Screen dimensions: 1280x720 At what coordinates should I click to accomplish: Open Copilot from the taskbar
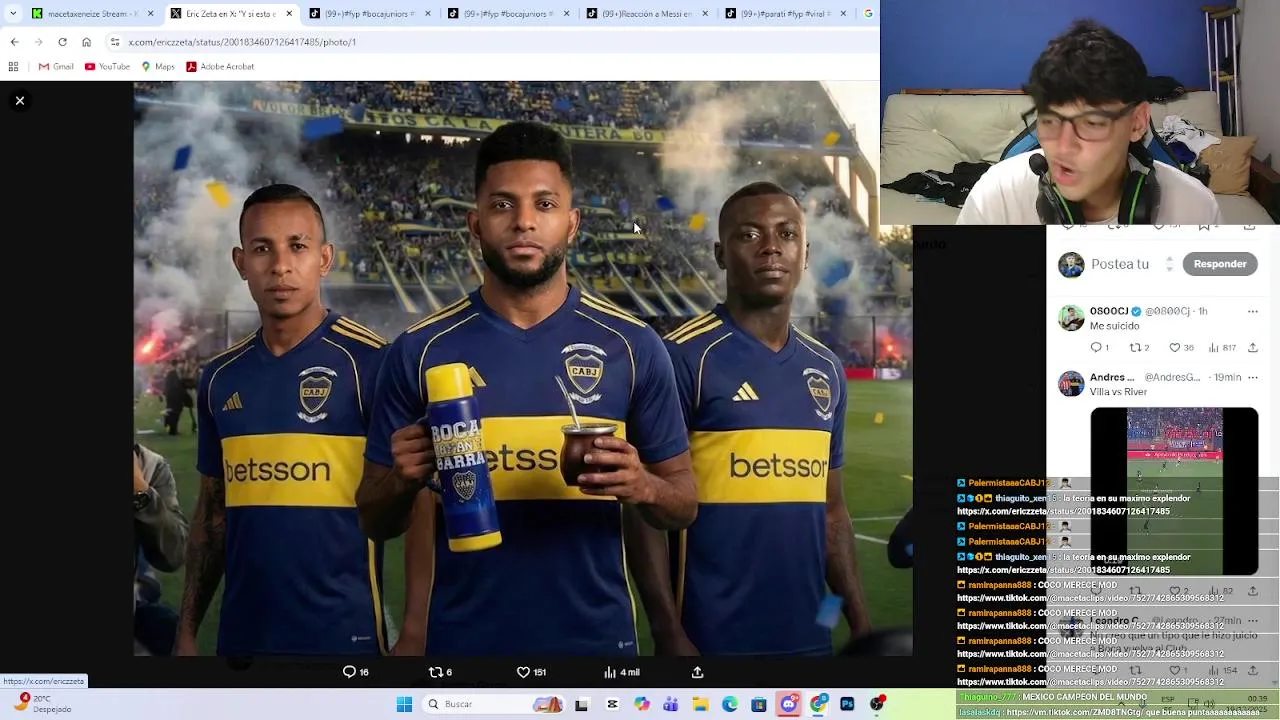point(642,704)
